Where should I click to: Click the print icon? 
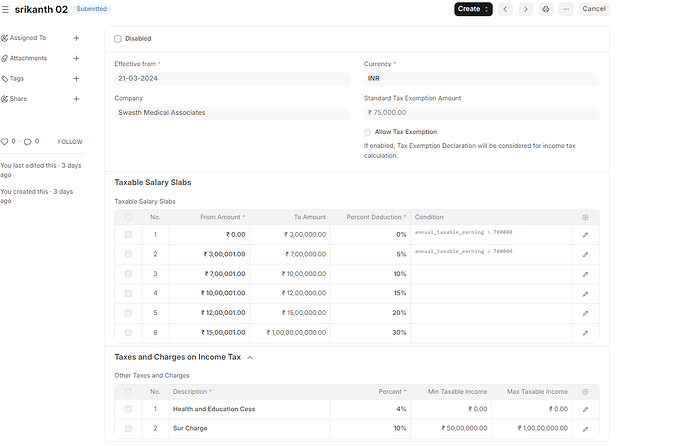pyautogui.click(x=546, y=9)
